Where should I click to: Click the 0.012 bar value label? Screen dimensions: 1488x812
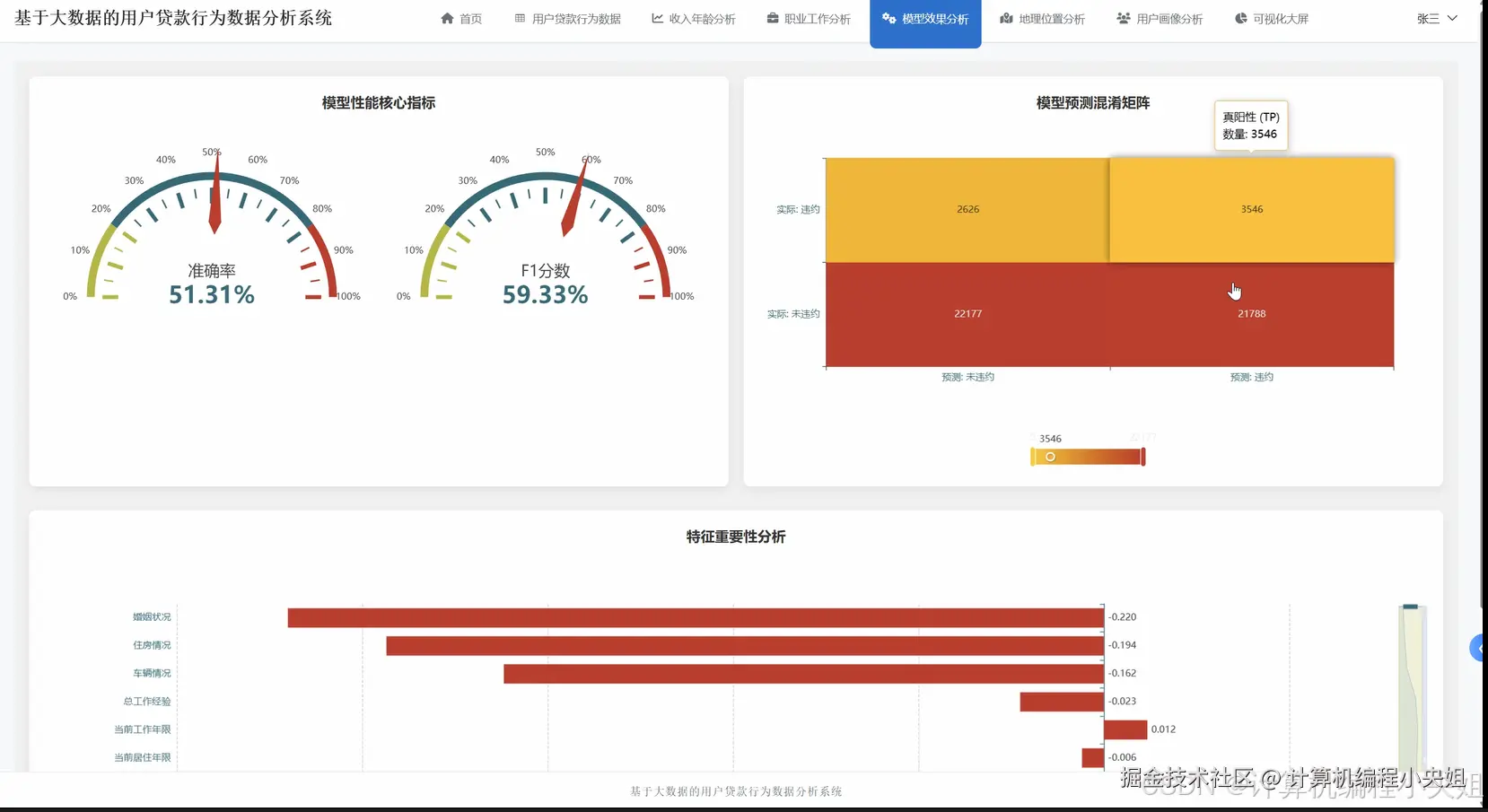[1163, 729]
